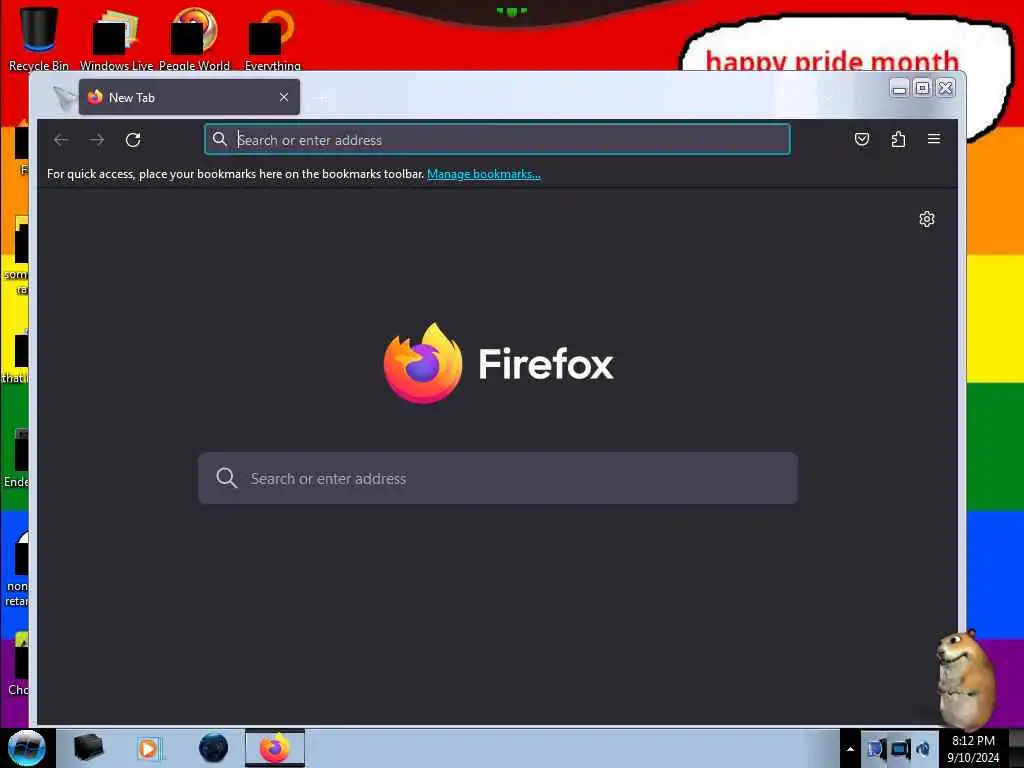Screen dimensions: 1024x768
Task: Click the network monitor tray icon
Action: coord(901,749)
